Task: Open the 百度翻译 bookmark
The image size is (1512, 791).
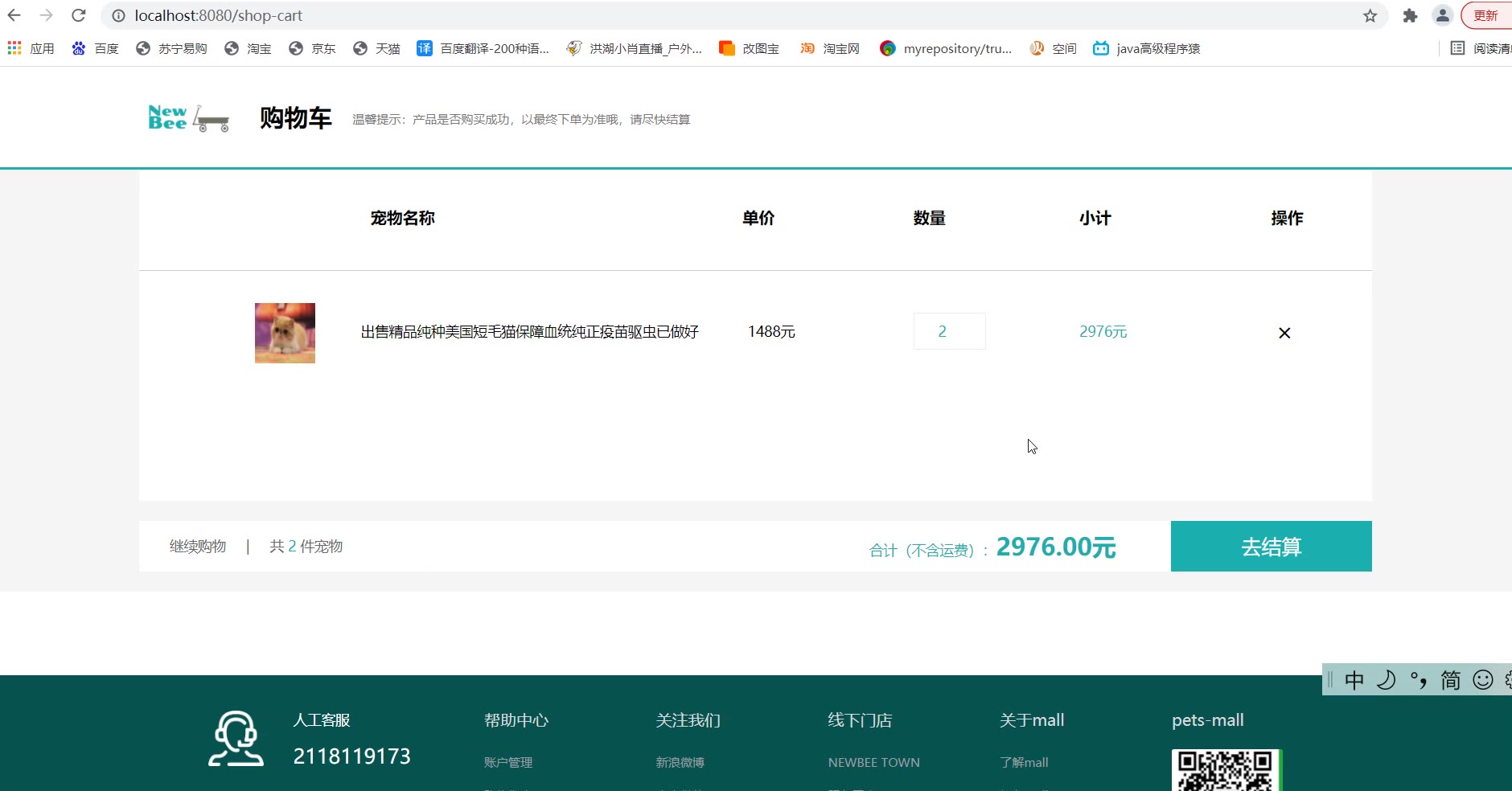Action: pos(483,48)
